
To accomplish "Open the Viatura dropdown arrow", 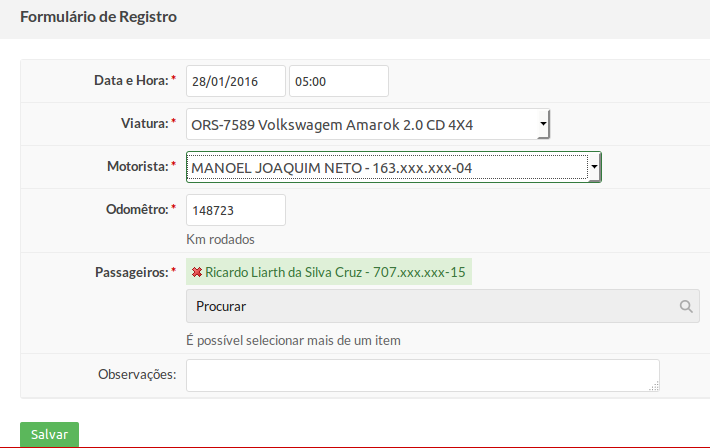I will 543,124.
